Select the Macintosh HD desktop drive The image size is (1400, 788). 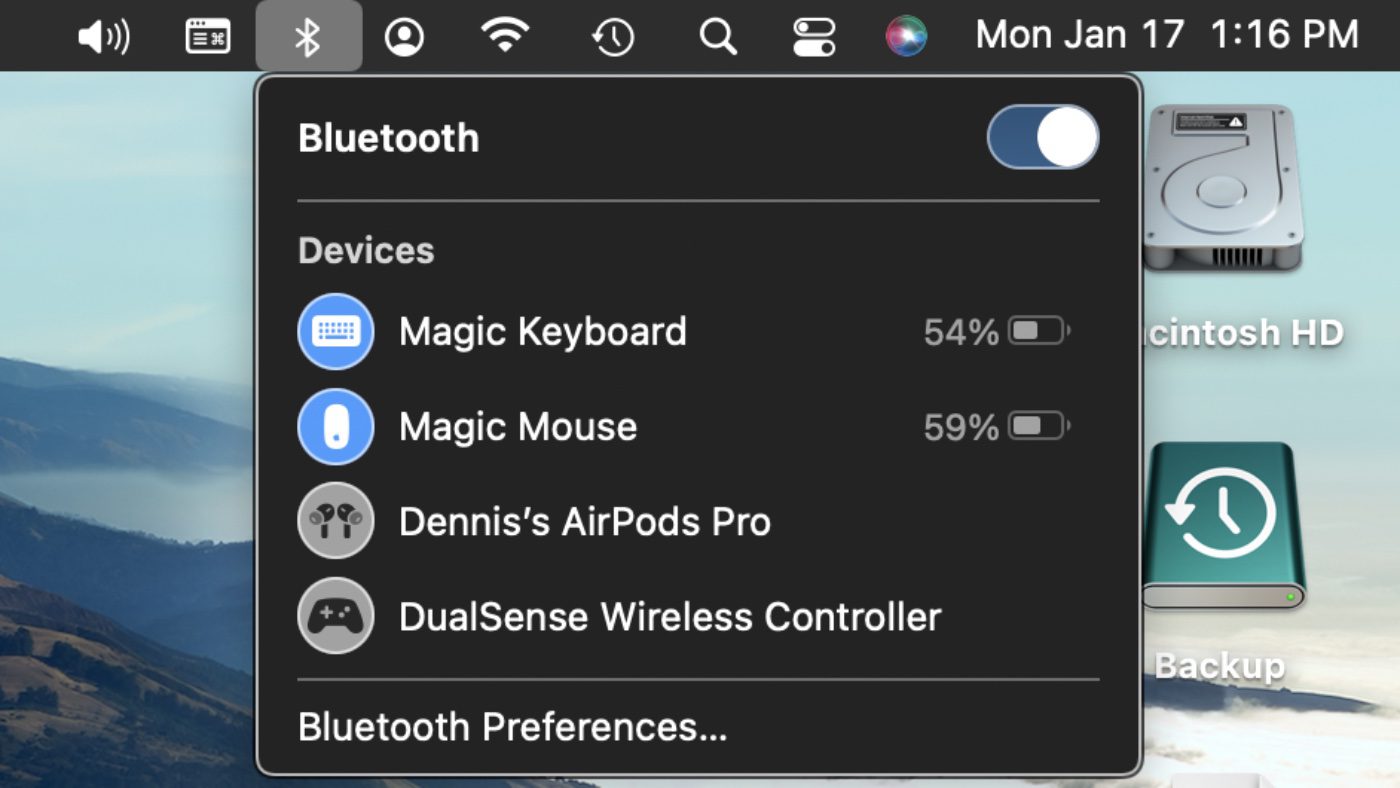[1221, 188]
